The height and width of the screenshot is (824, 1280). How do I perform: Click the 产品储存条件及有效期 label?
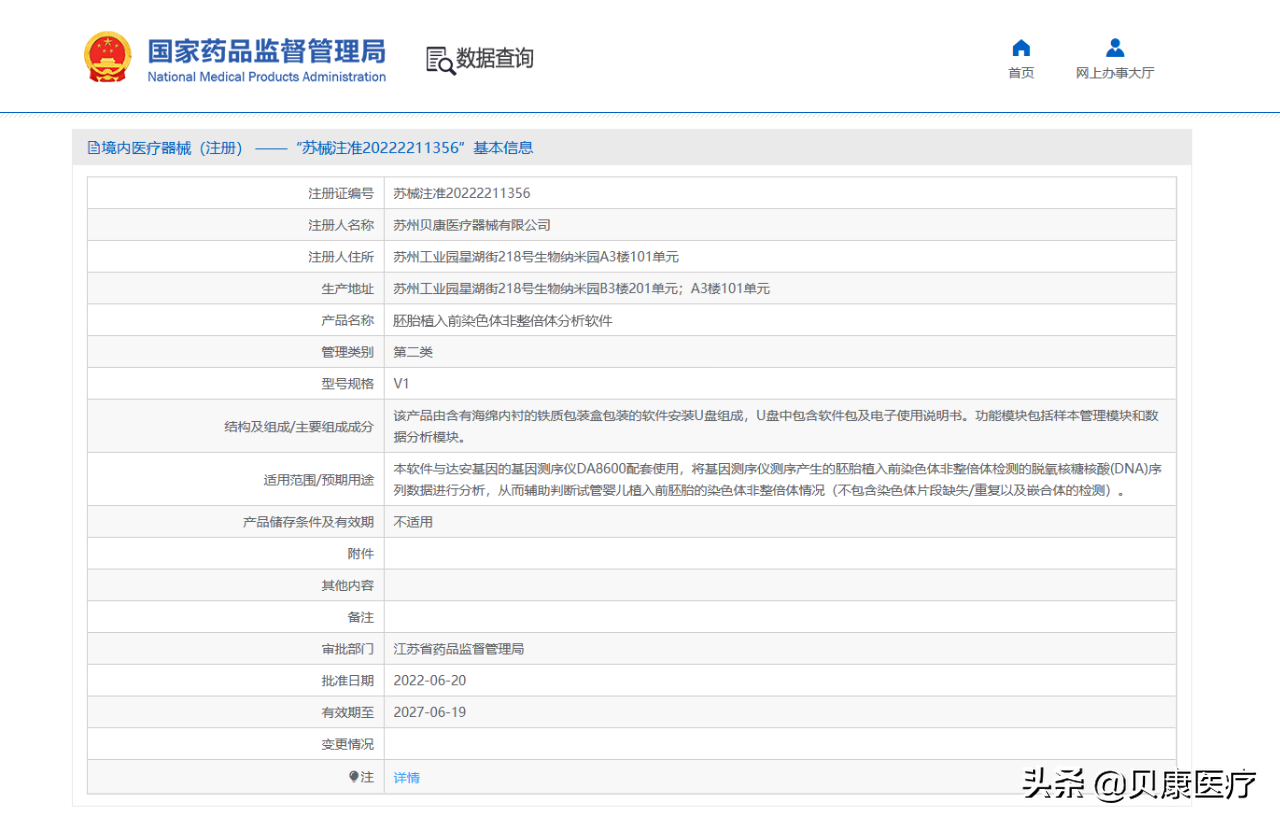[x=309, y=522]
